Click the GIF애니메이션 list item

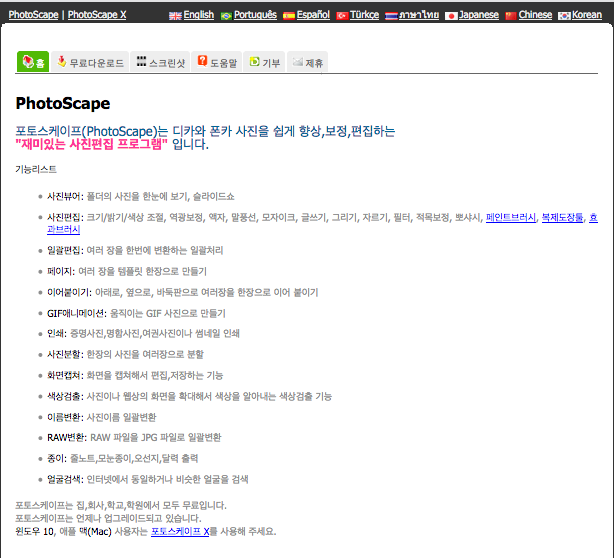click(x=136, y=313)
